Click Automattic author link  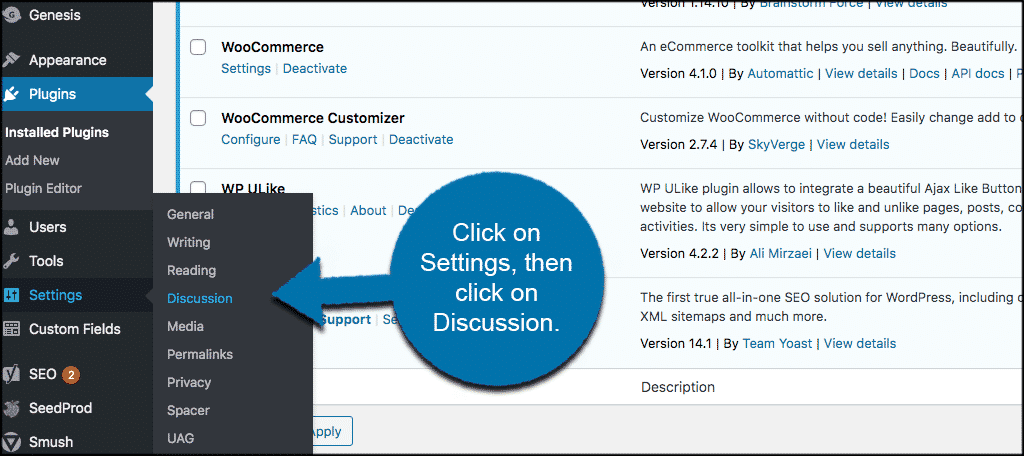[780, 74]
